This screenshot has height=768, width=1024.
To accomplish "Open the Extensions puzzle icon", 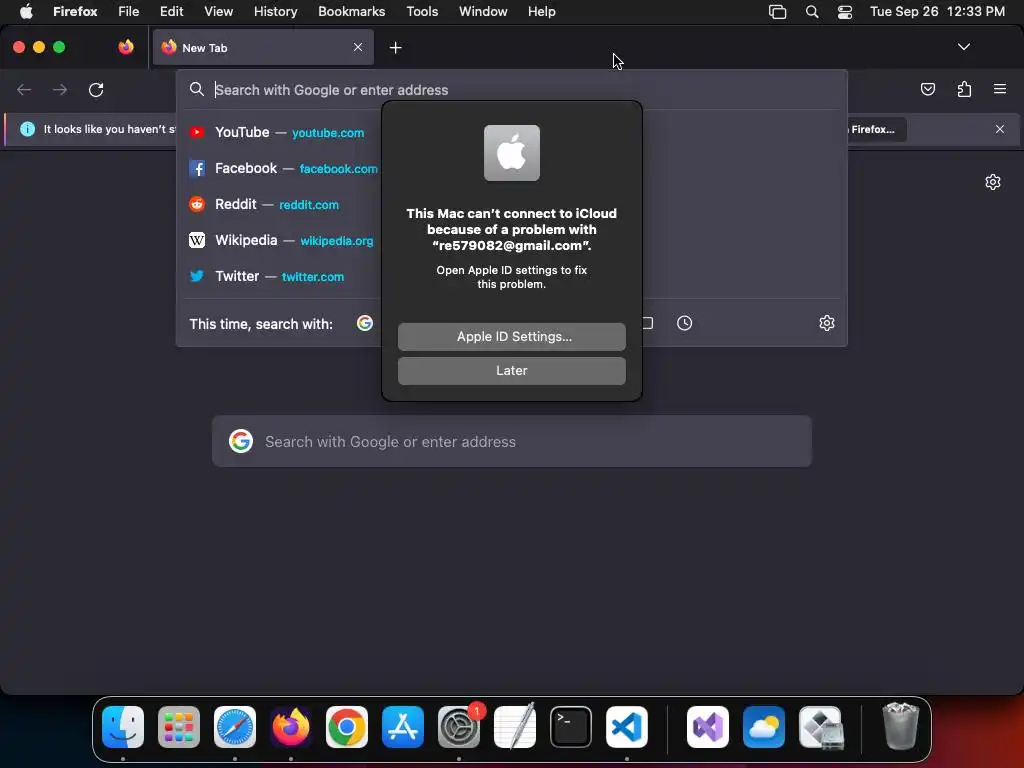I will 964,89.
